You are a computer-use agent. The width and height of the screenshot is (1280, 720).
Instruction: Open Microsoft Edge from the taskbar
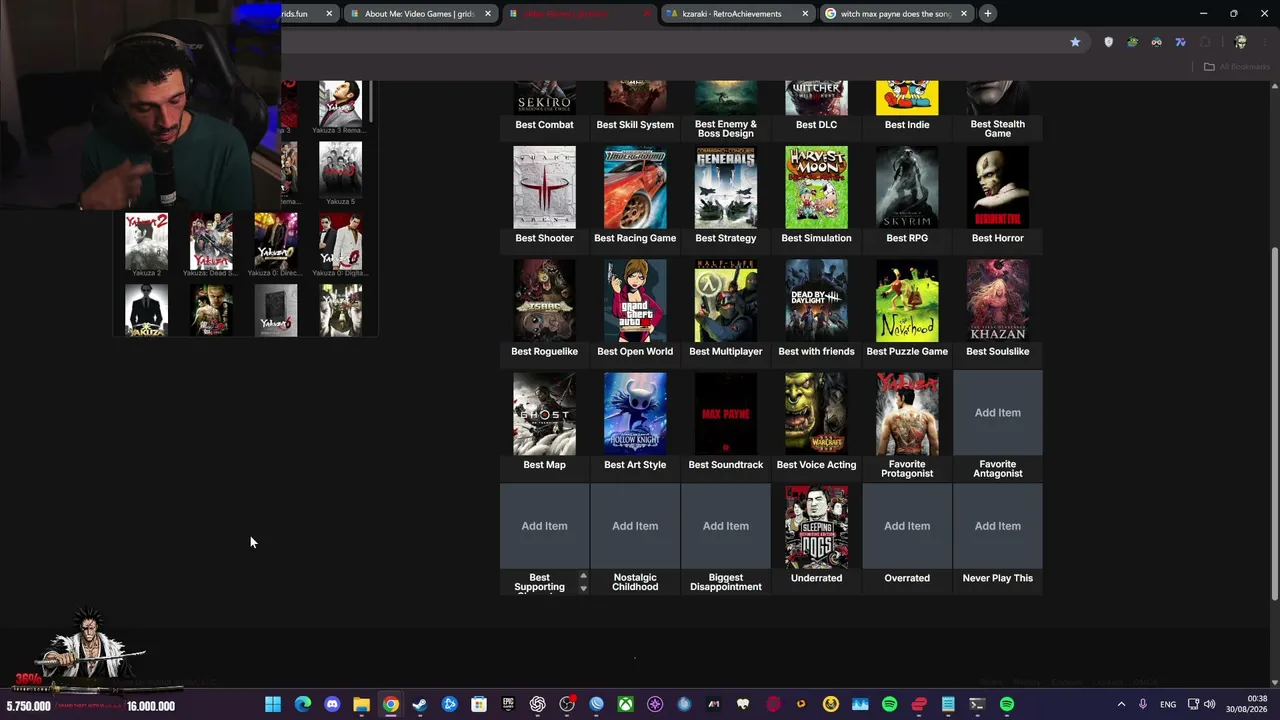(x=302, y=705)
